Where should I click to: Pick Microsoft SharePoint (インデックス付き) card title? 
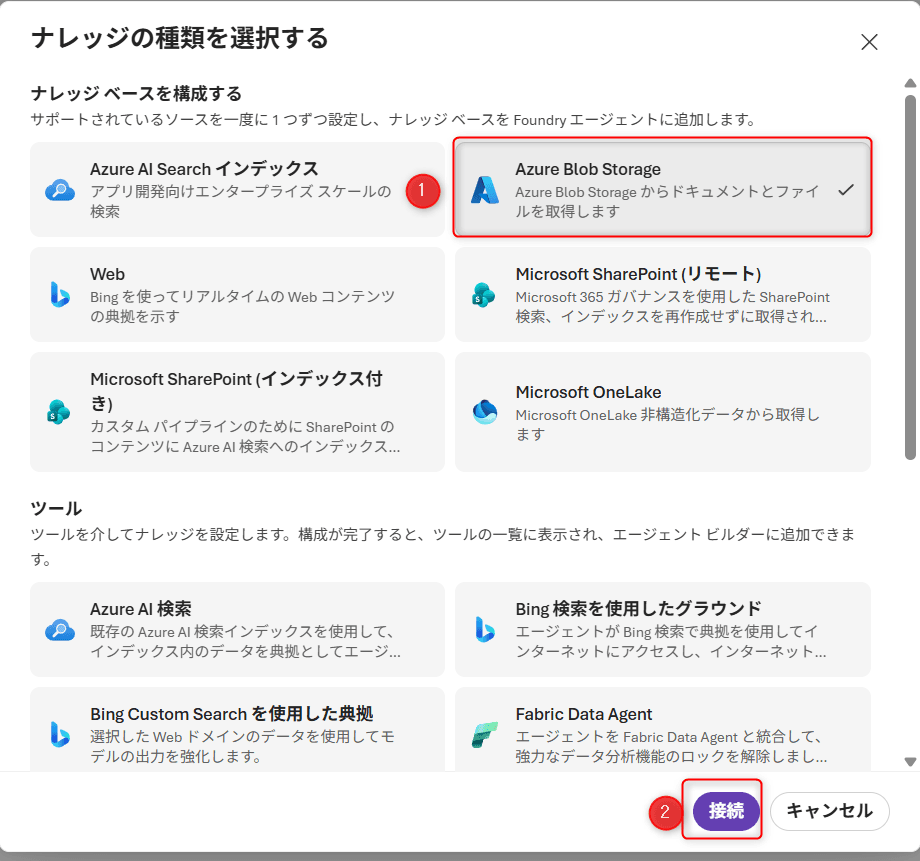[x=236, y=391]
